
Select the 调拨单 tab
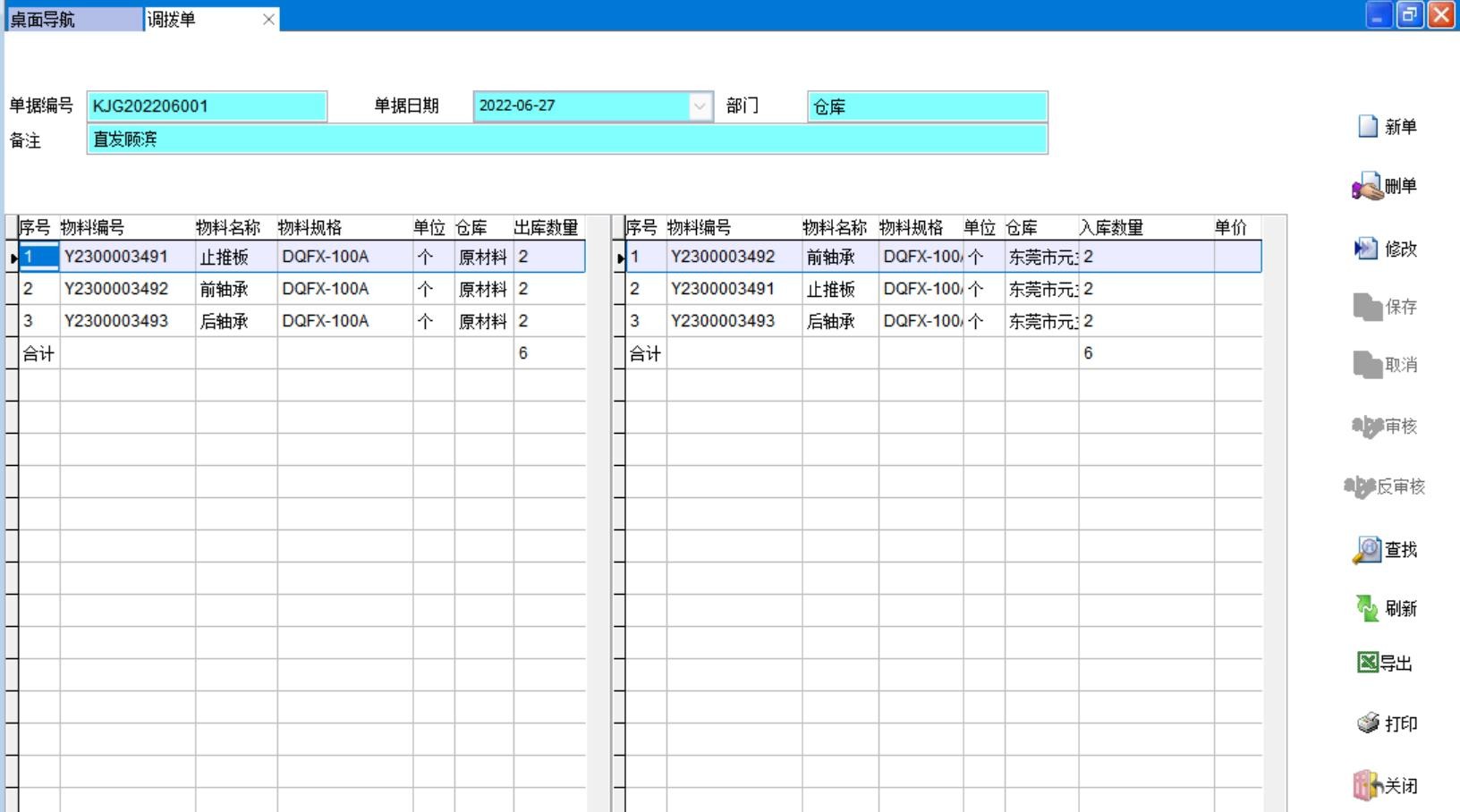[x=197, y=19]
